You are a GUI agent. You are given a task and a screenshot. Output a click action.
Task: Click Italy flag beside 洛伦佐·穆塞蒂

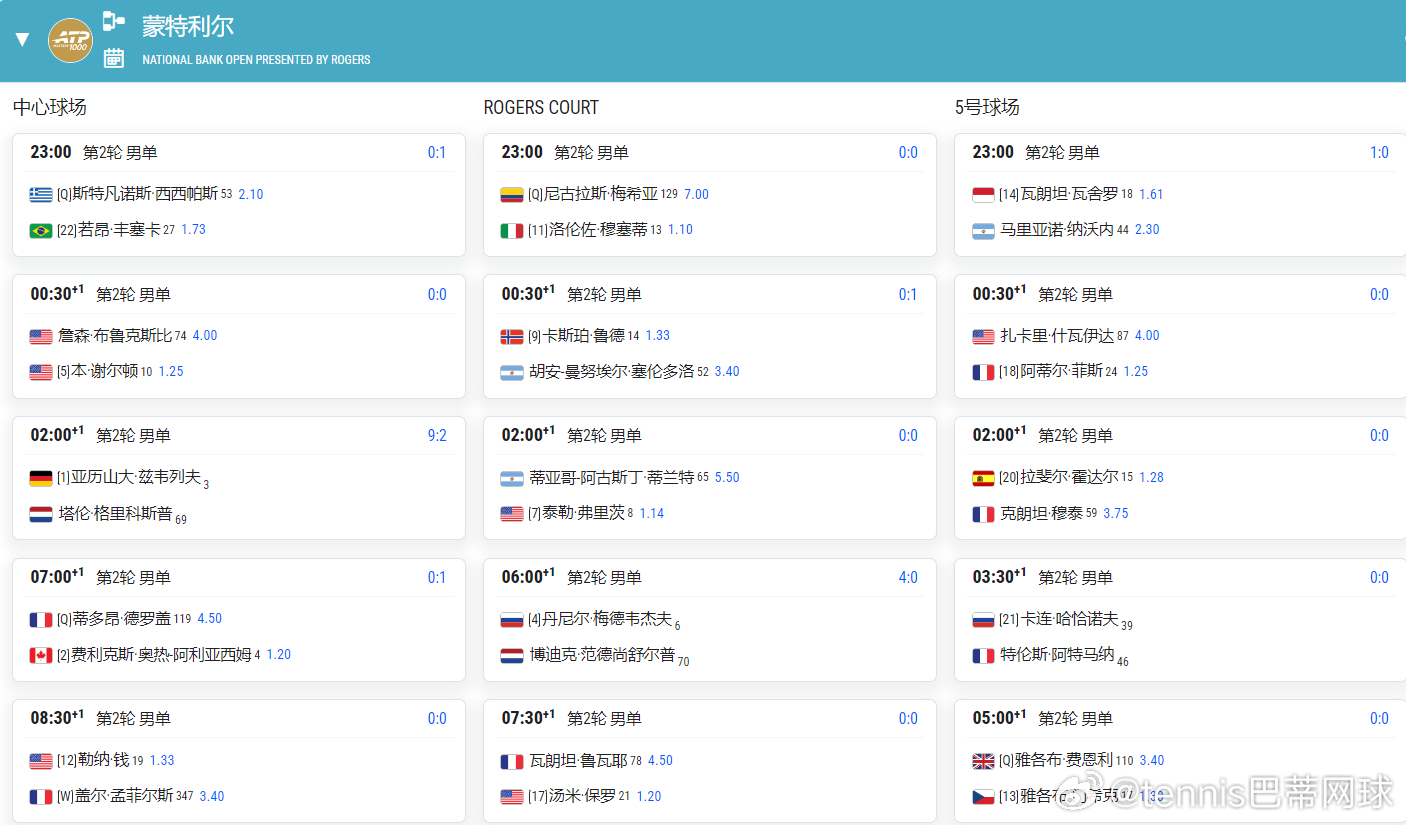coord(512,231)
